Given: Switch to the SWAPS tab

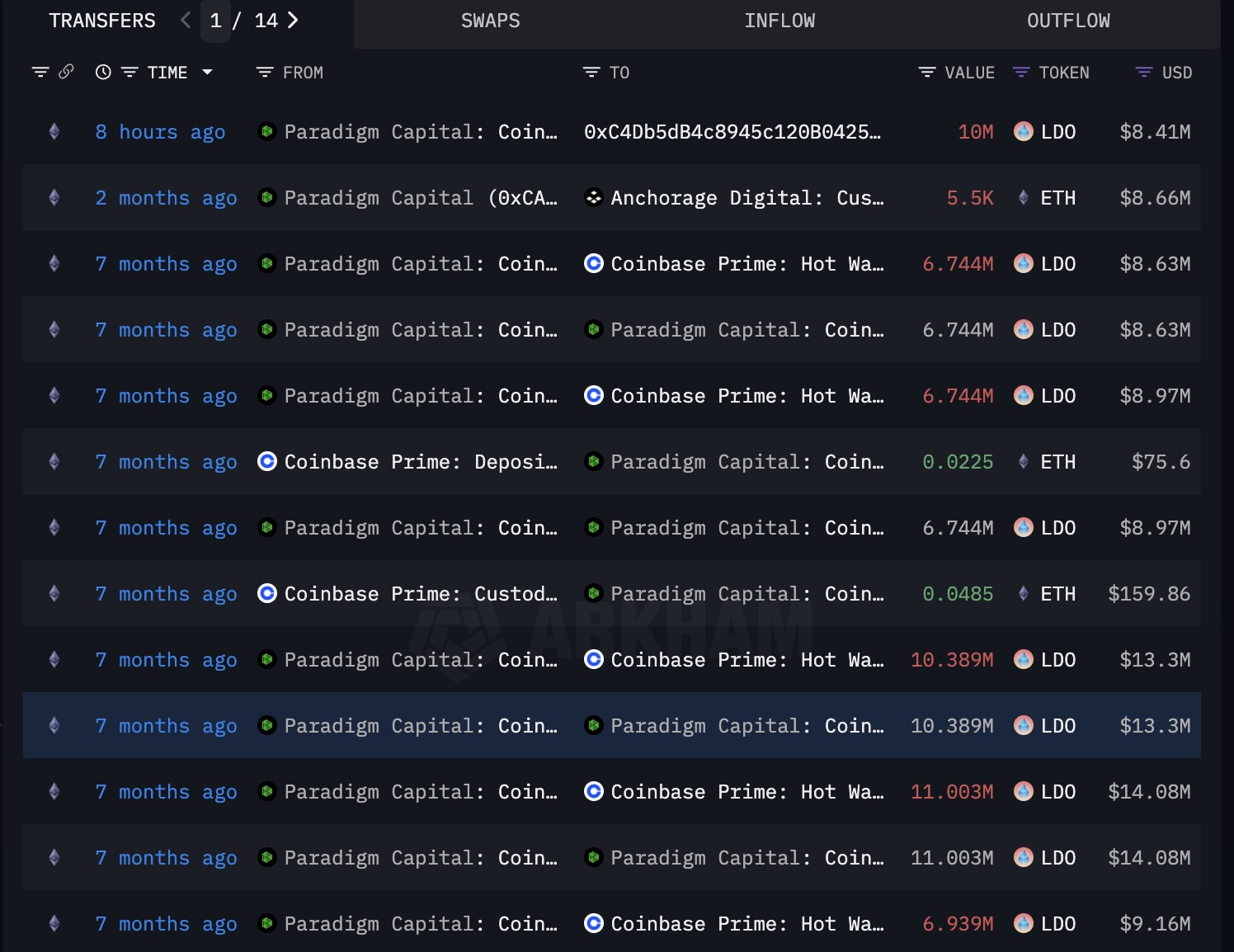Looking at the screenshot, I should (490, 21).
